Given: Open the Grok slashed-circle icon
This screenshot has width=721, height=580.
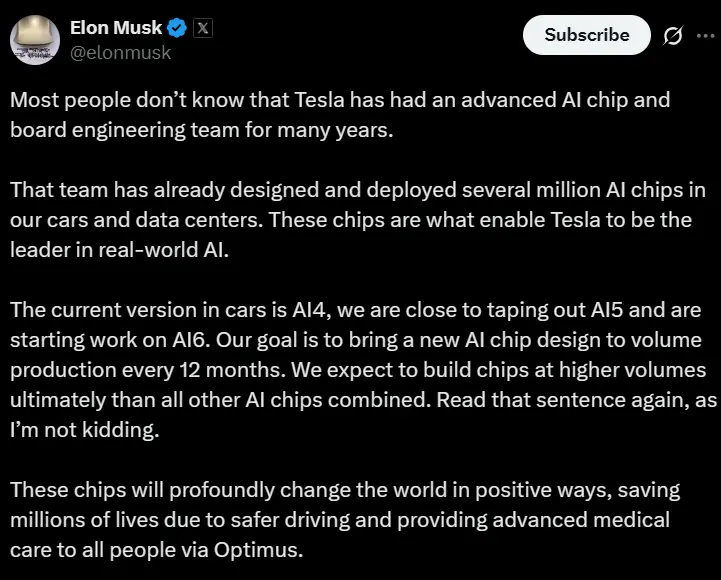Looking at the screenshot, I should pos(673,36).
